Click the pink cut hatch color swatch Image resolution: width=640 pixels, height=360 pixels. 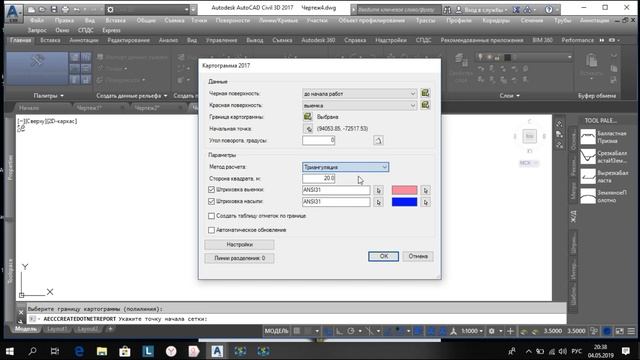[404, 190]
